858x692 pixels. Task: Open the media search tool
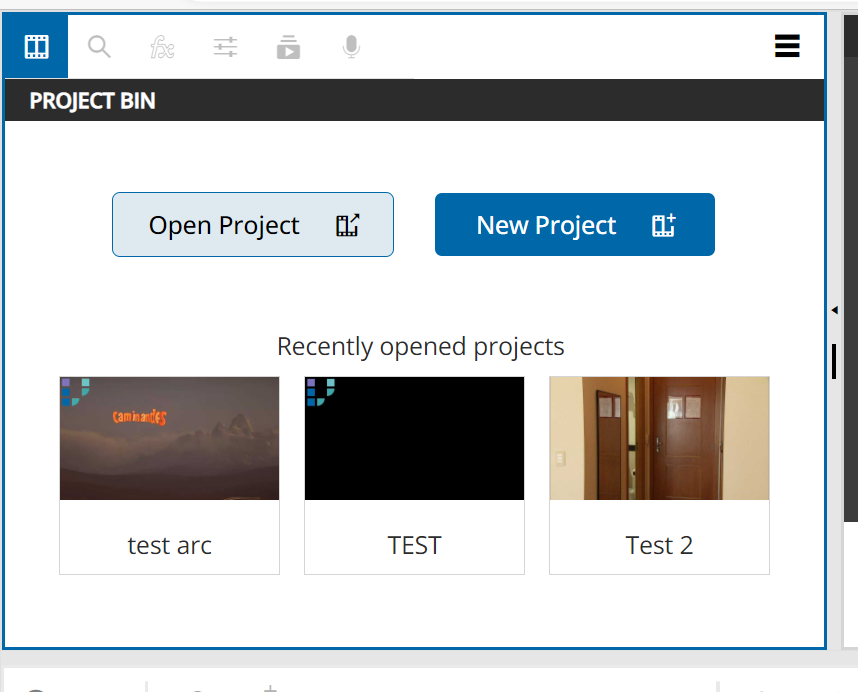[x=99, y=46]
